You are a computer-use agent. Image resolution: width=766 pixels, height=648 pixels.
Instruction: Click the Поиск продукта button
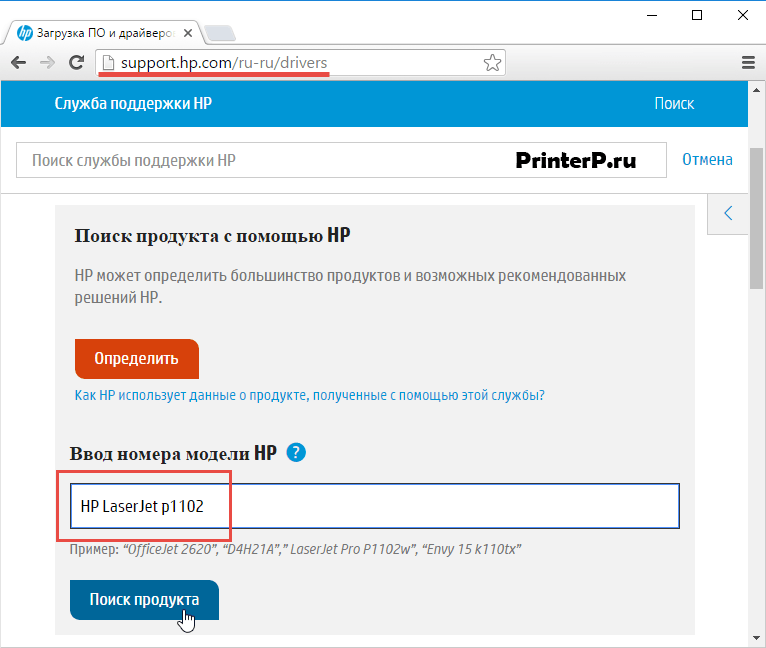144,600
